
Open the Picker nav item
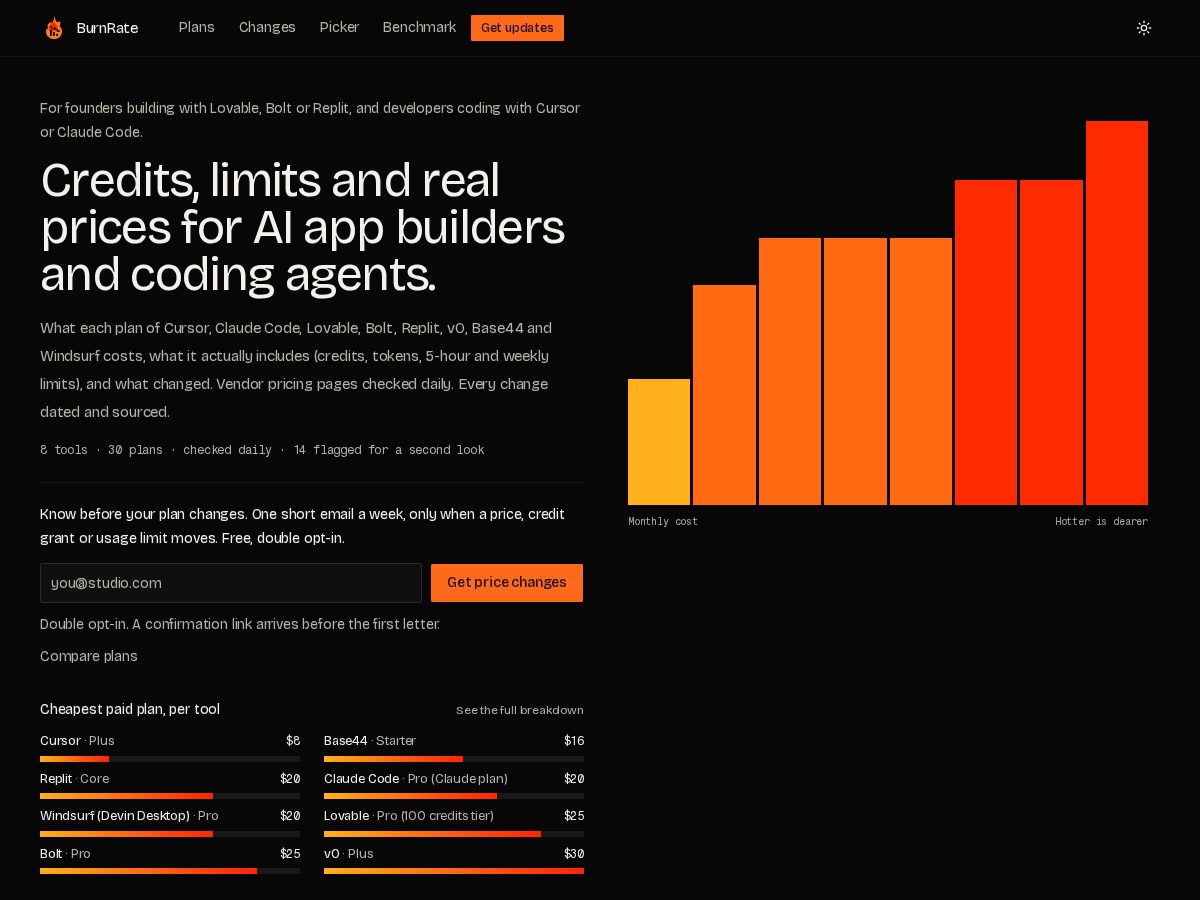(x=339, y=27)
